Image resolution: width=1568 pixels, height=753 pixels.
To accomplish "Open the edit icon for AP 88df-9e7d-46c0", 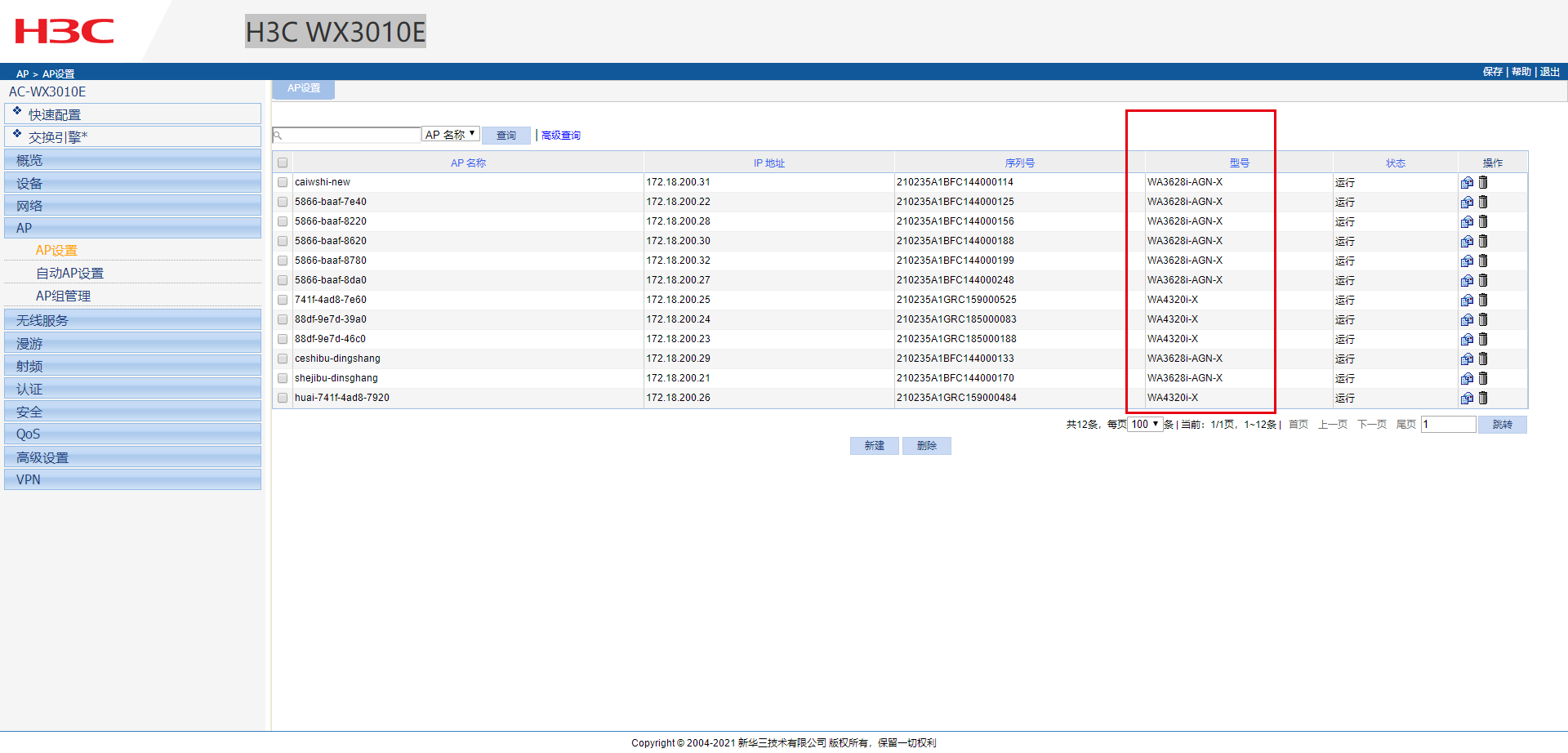I will coord(1468,339).
